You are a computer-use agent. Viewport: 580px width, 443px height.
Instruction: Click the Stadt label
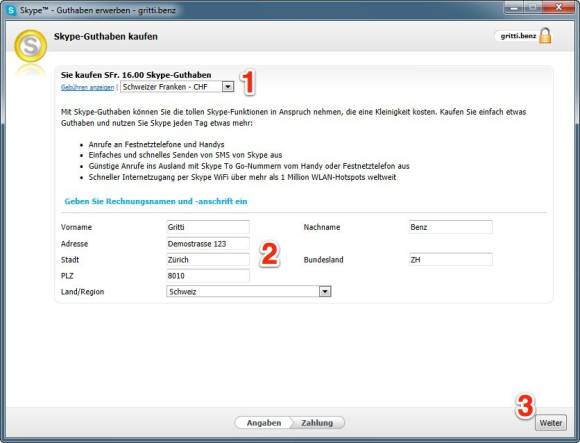(x=70, y=260)
